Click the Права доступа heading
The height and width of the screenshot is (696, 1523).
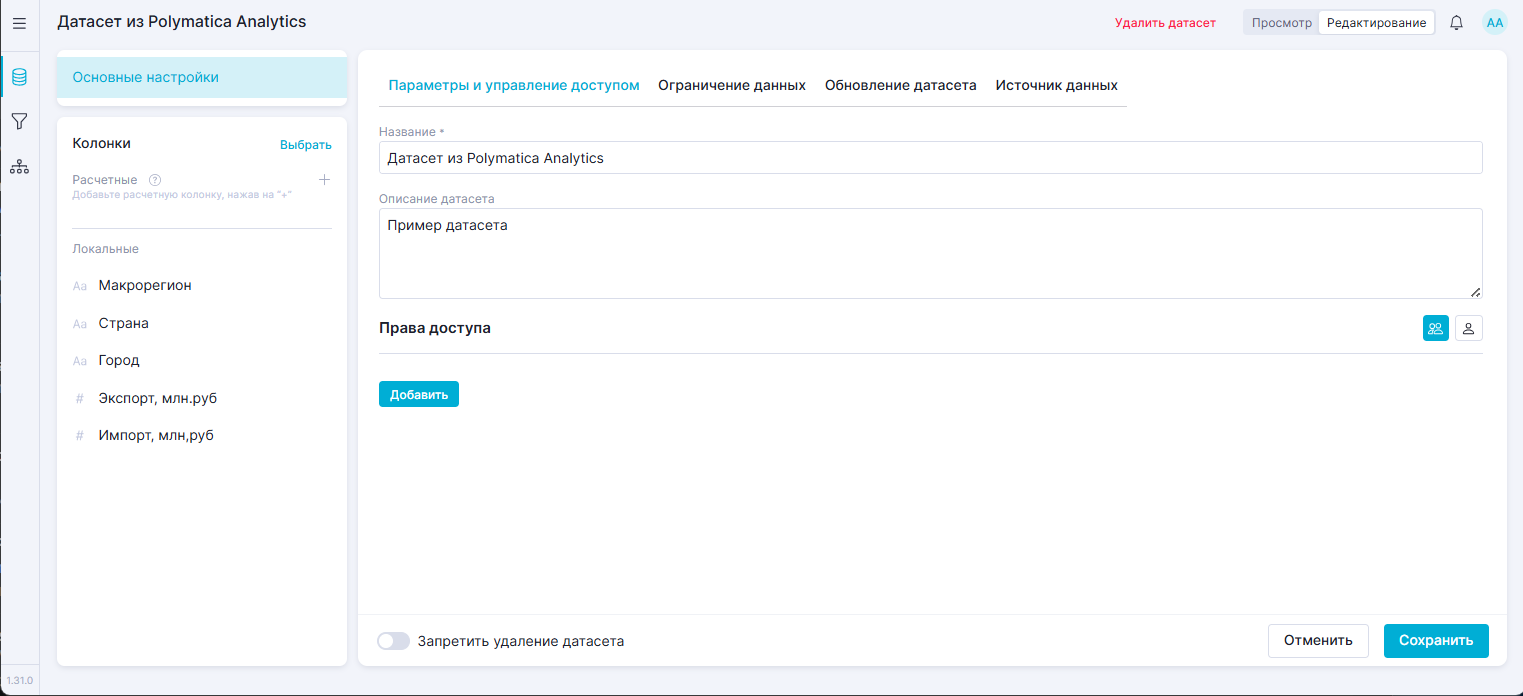[435, 328]
